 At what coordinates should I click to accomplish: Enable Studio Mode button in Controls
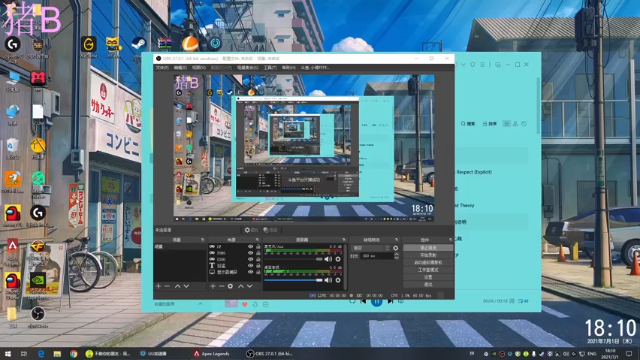pyautogui.click(x=428, y=270)
